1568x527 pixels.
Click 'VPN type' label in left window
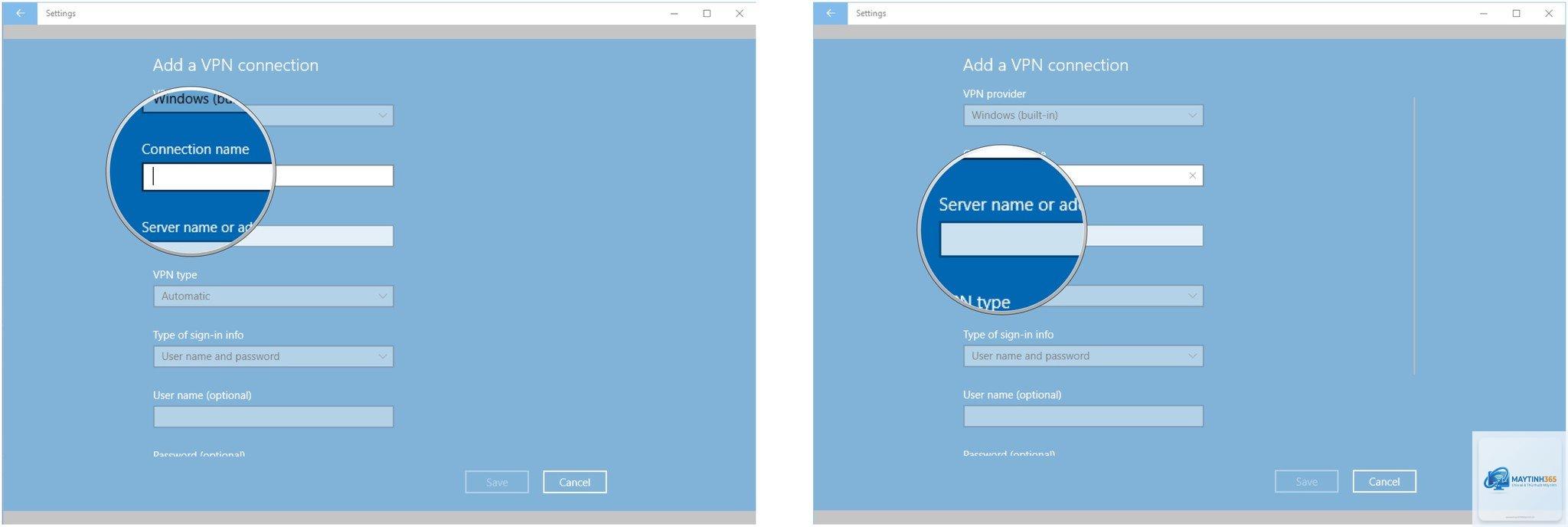pyautogui.click(x=175, y=274)
